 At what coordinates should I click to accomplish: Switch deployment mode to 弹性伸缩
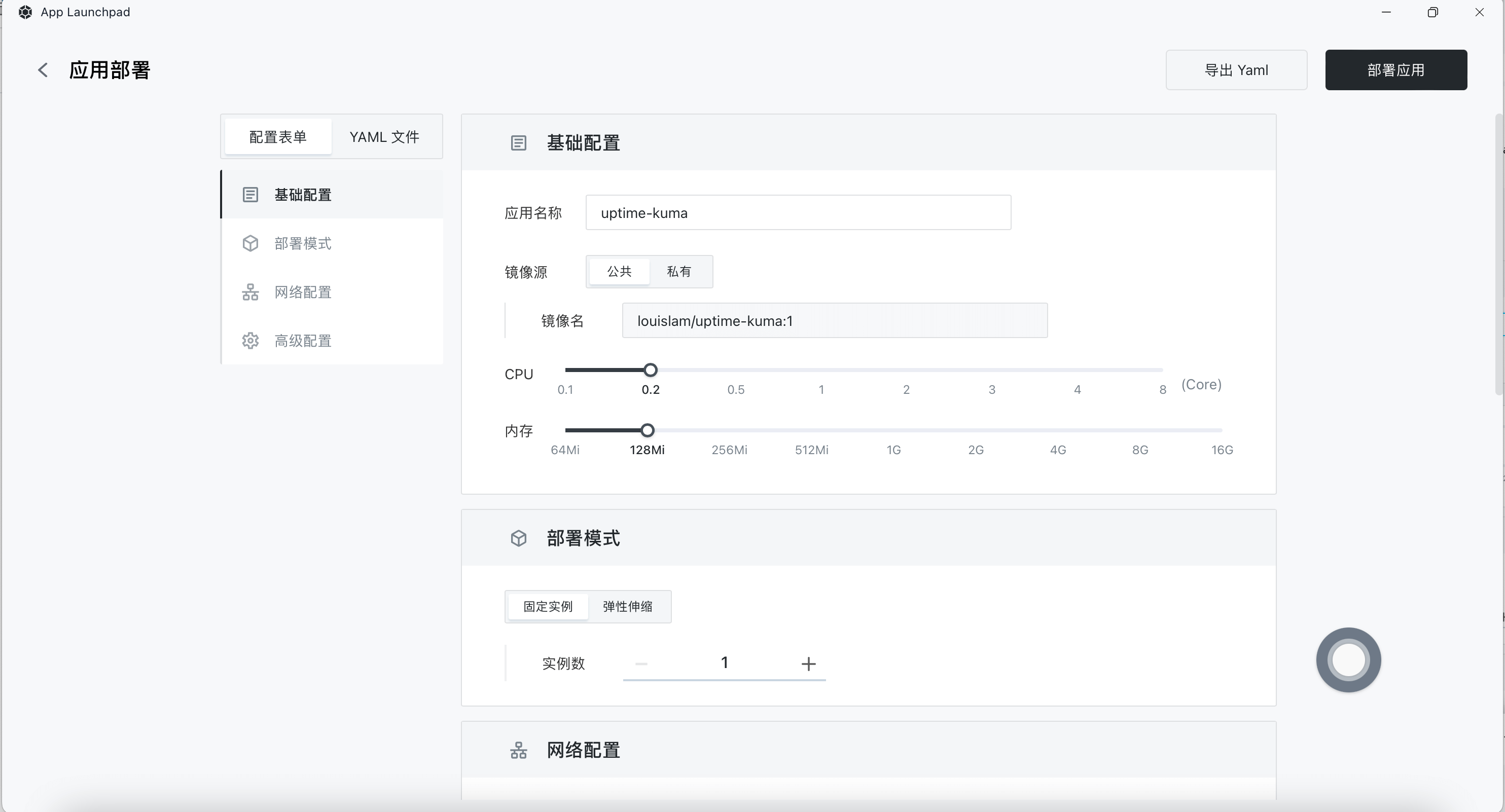tap(627, 606)
